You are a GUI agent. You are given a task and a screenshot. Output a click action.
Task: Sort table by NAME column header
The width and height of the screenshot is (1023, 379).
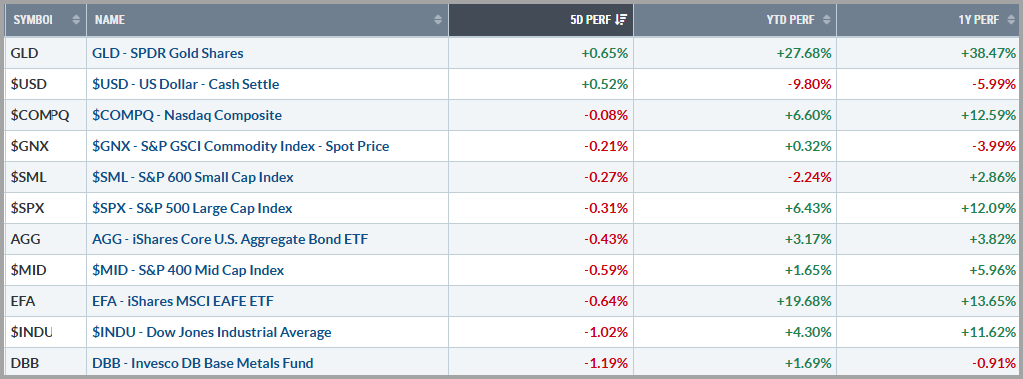pyautogui.click(x=267, y=20)
